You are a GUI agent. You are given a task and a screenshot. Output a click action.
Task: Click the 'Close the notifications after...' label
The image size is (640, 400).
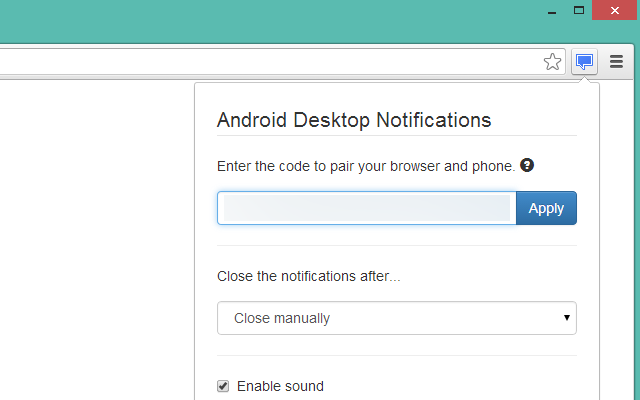tap(309, 276)
